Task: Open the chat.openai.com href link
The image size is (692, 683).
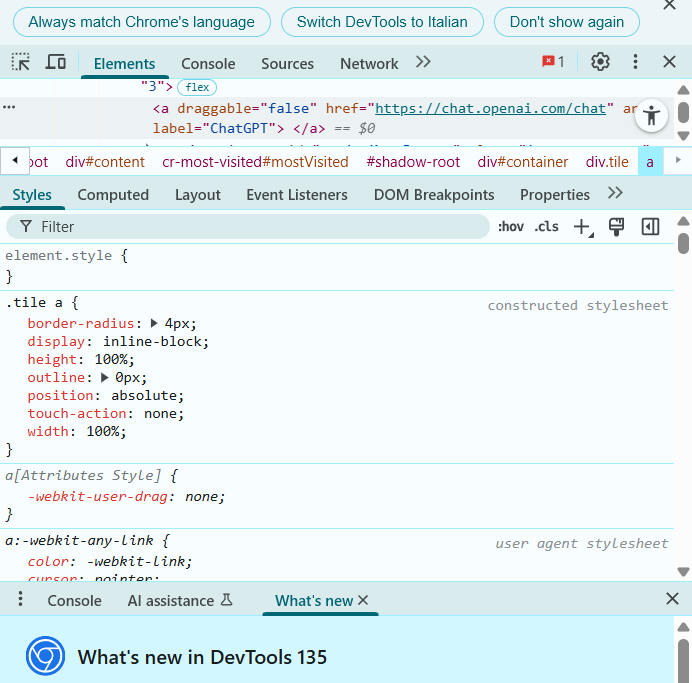Action: pyautogui.click(x=490, y=108)
